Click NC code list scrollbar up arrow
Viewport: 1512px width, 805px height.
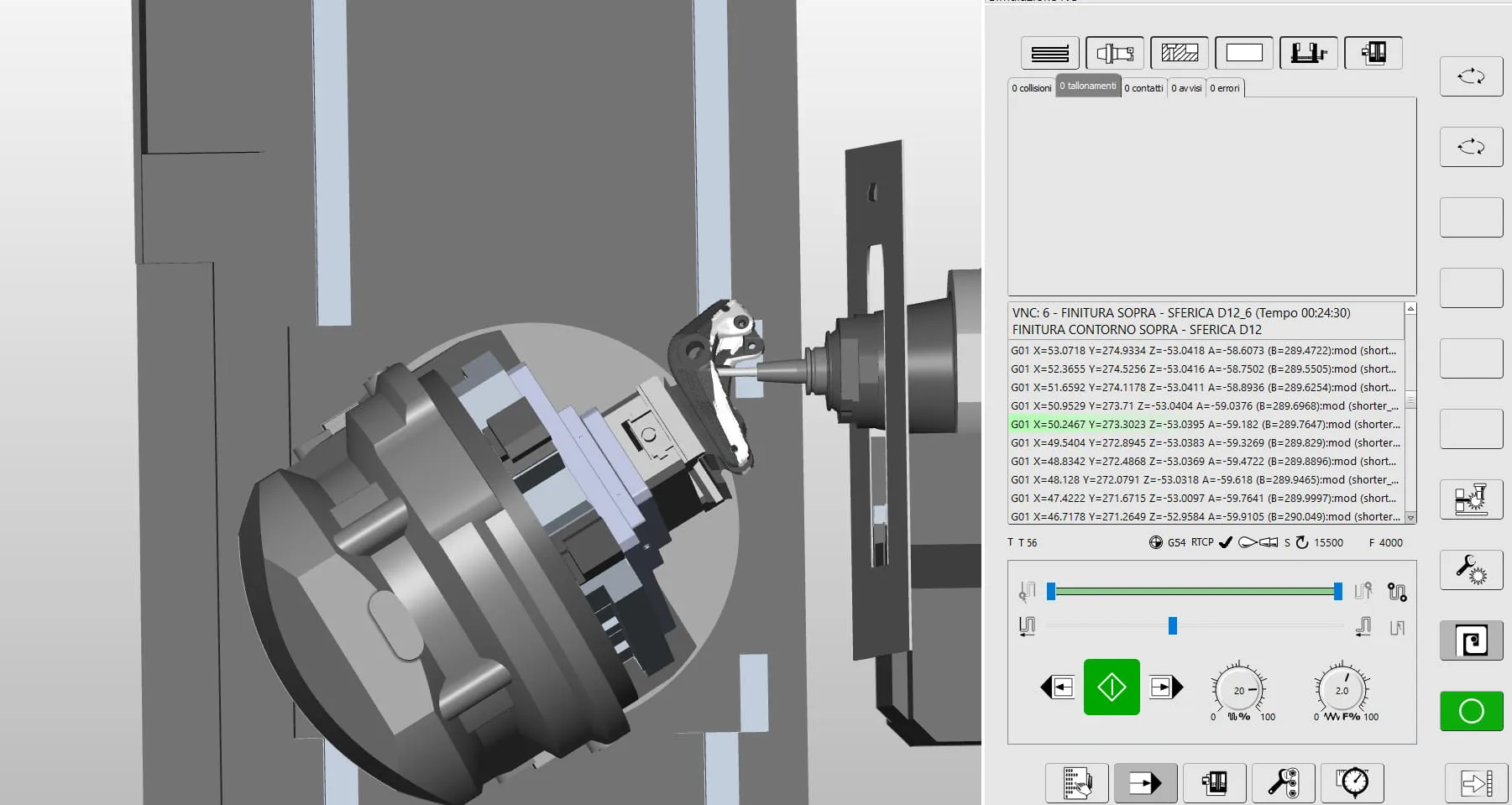(x=1410, y=309)
